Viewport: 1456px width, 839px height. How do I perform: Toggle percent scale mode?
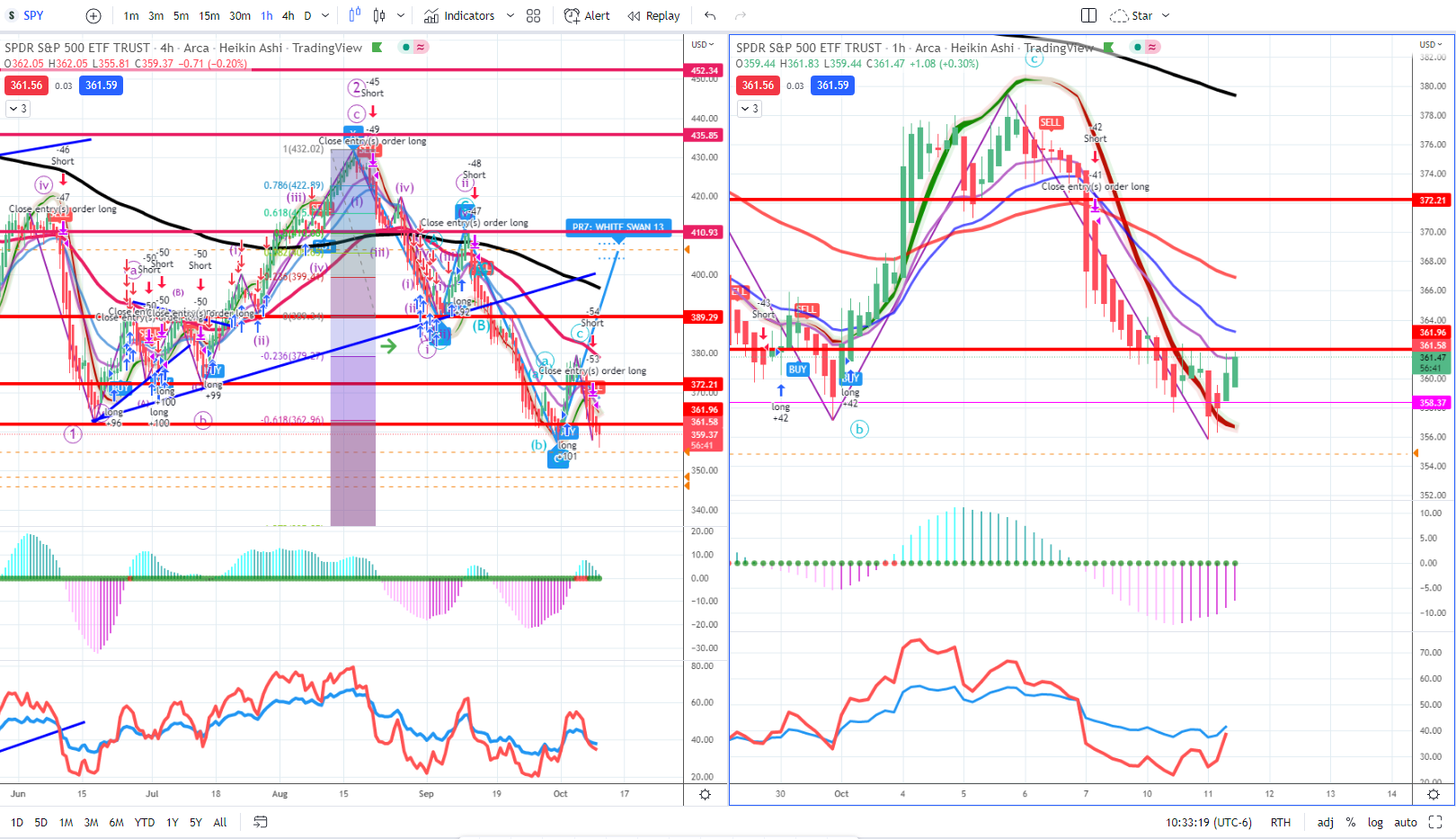tap(1351, 823)
